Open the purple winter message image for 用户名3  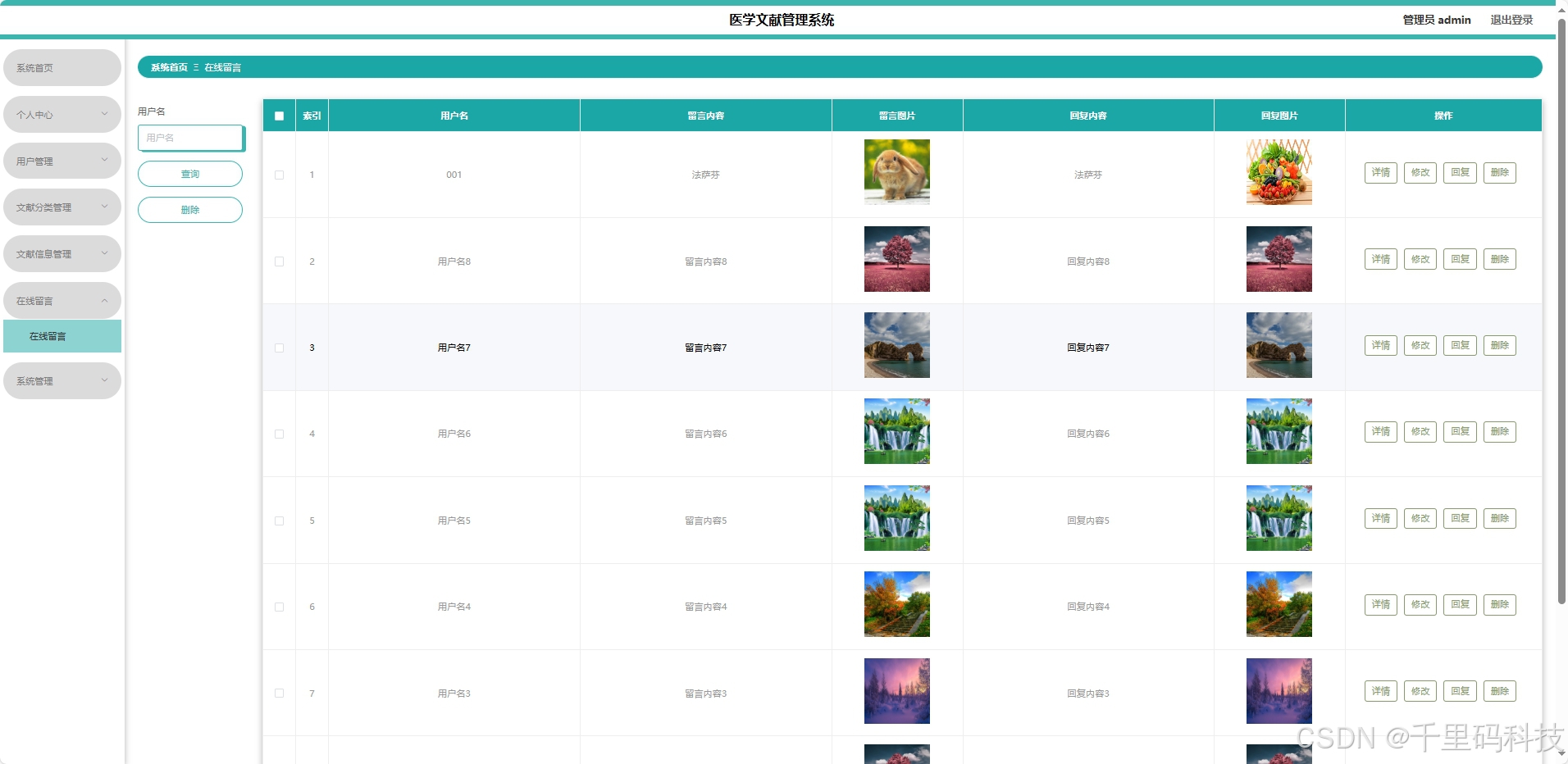(897, 691)
